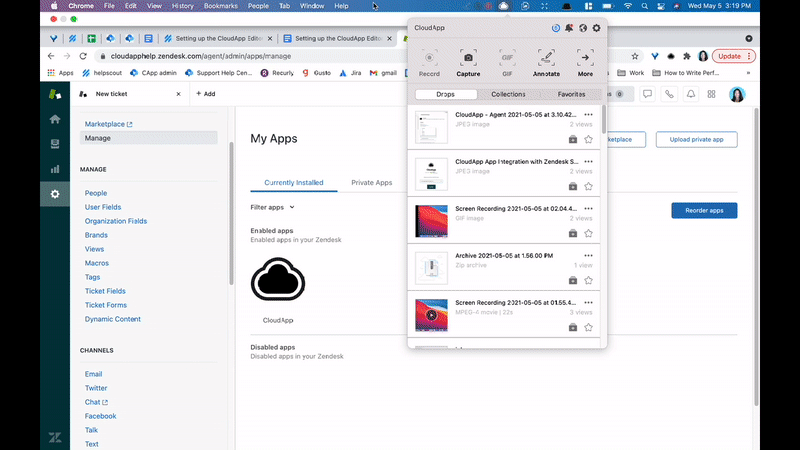Close the New ticket tab
Image resolution: width=800 pixels, height=450 pixels.
click(179, 94)
